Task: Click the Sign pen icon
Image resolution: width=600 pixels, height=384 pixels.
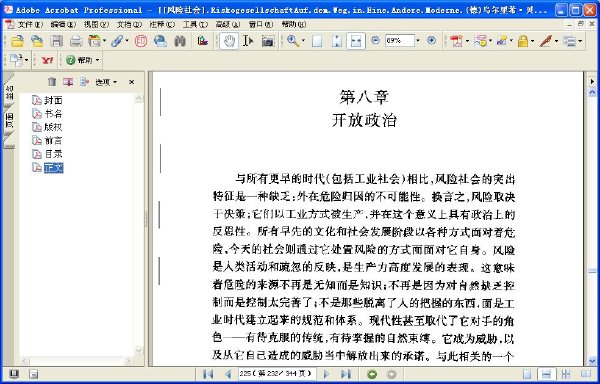Action: click(546, 41)
